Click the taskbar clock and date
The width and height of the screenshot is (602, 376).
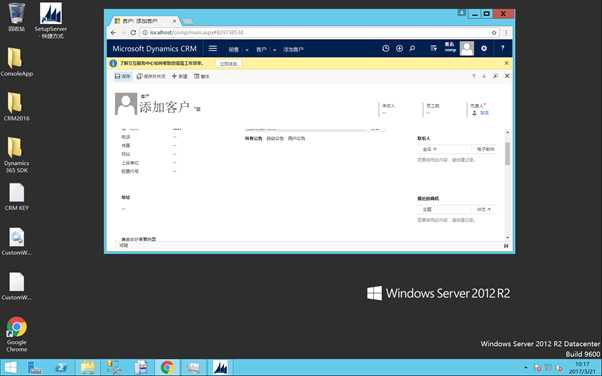[582, 368]
